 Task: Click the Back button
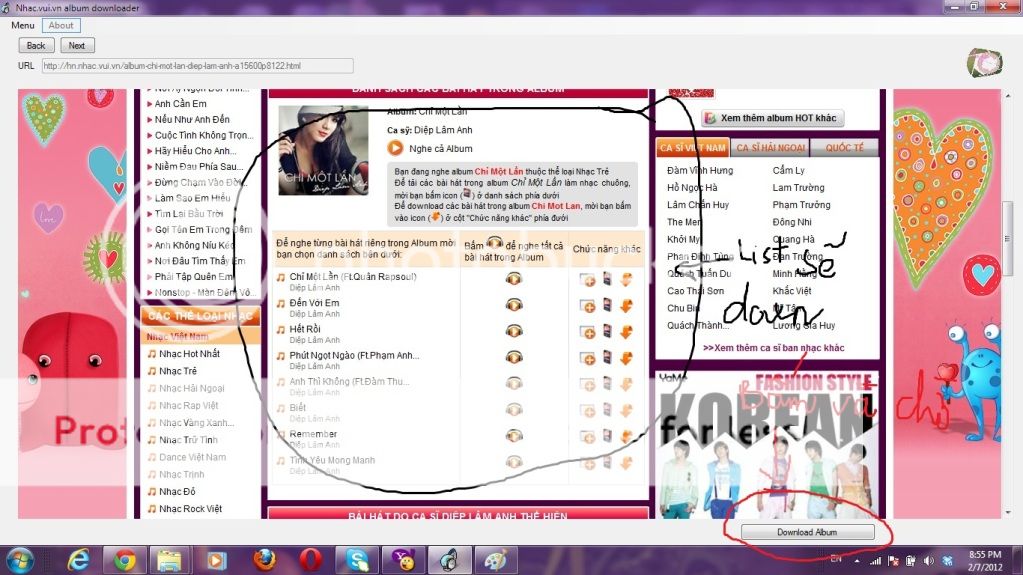tap(36, 46)
